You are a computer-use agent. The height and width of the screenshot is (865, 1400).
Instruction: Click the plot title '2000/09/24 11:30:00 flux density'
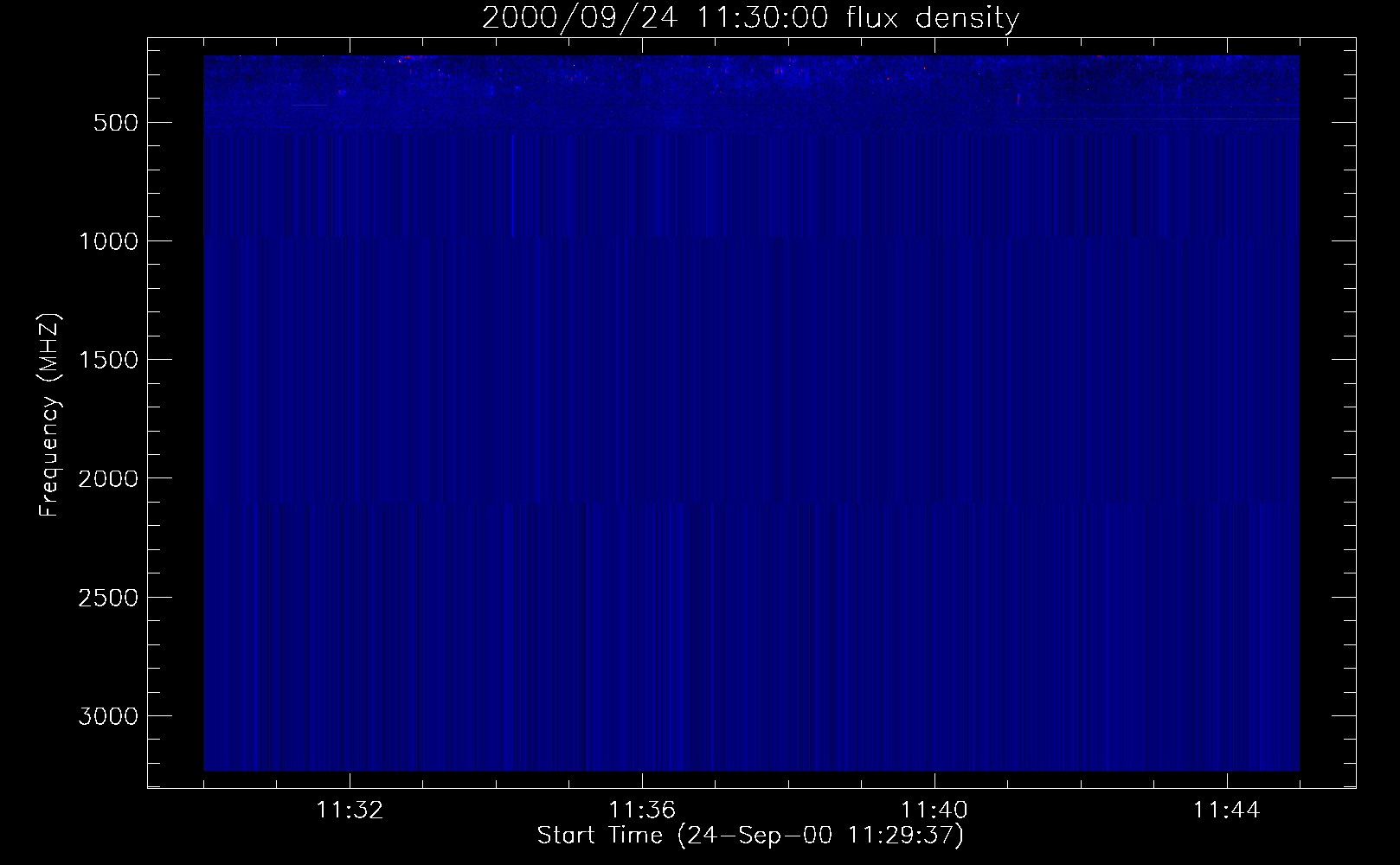[x=750, y=18]
